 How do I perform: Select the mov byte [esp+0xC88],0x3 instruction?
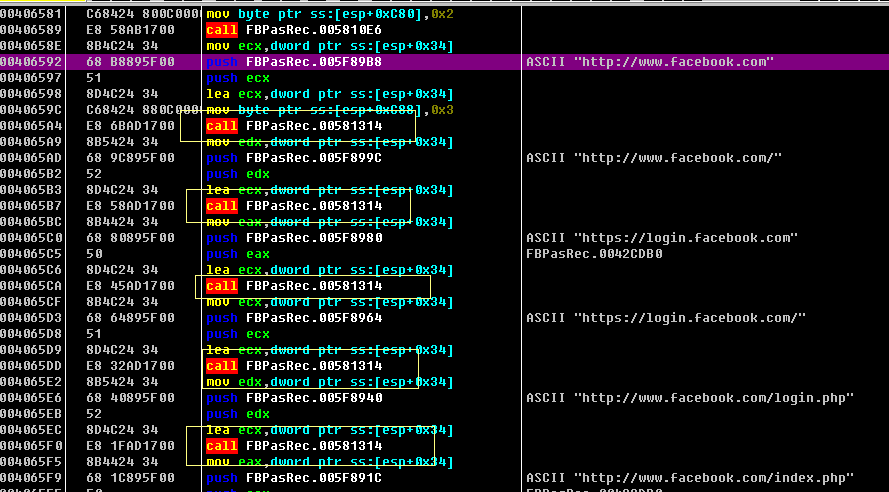coord(330,109)
